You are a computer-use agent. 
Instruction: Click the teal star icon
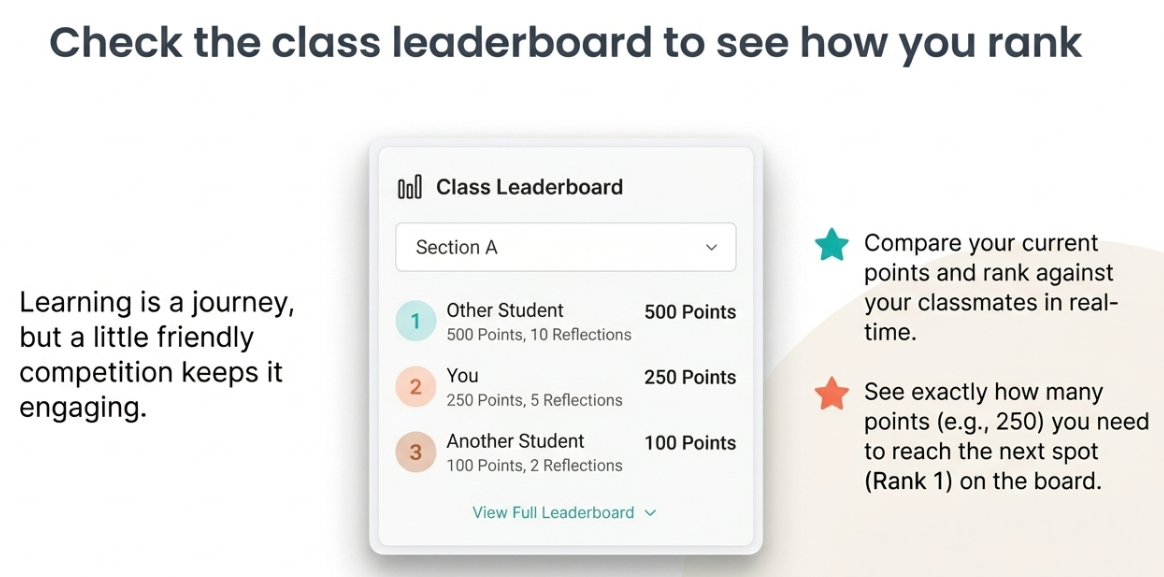(831, 245)
